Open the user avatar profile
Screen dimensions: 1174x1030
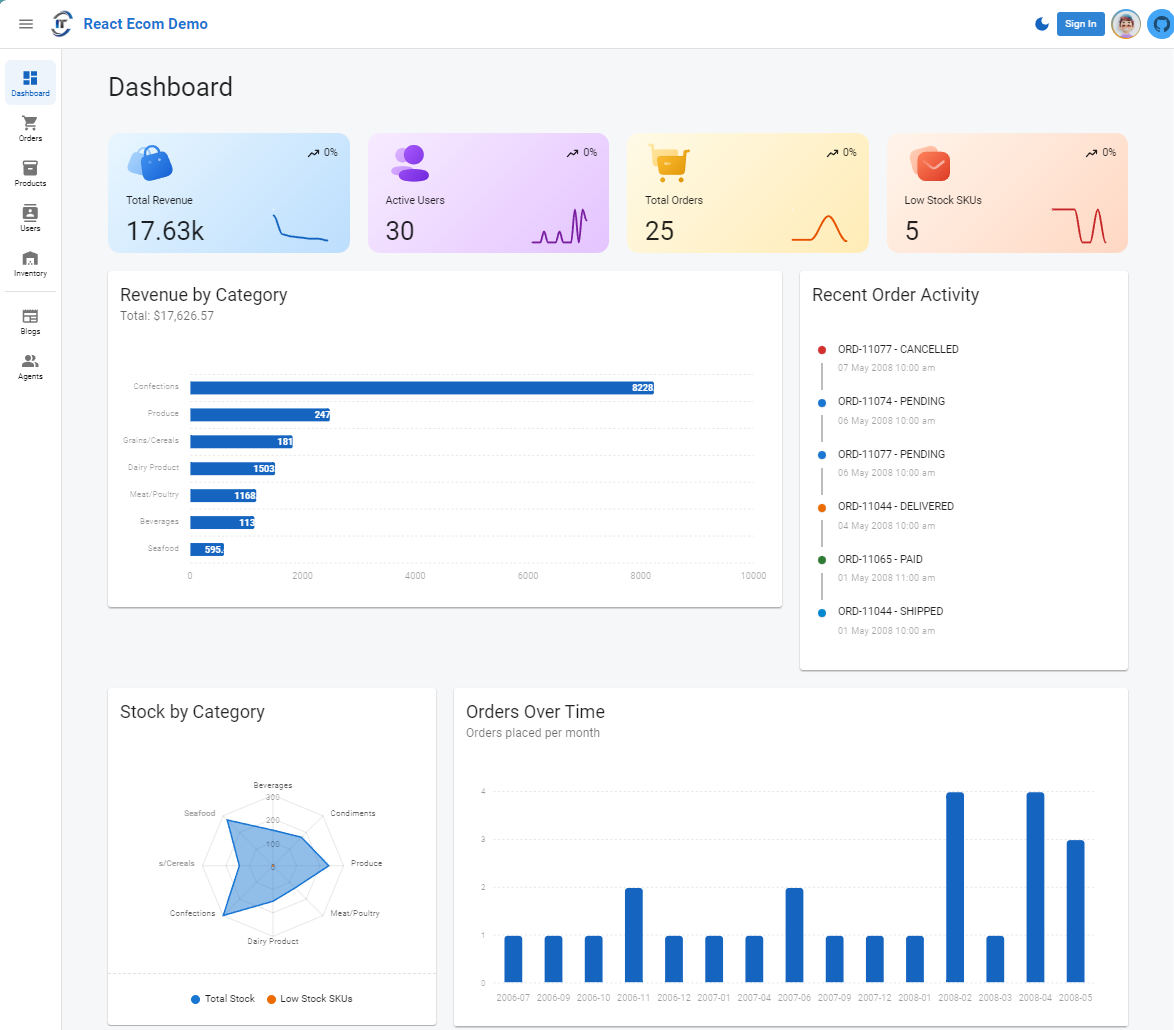coord(1125,24)
